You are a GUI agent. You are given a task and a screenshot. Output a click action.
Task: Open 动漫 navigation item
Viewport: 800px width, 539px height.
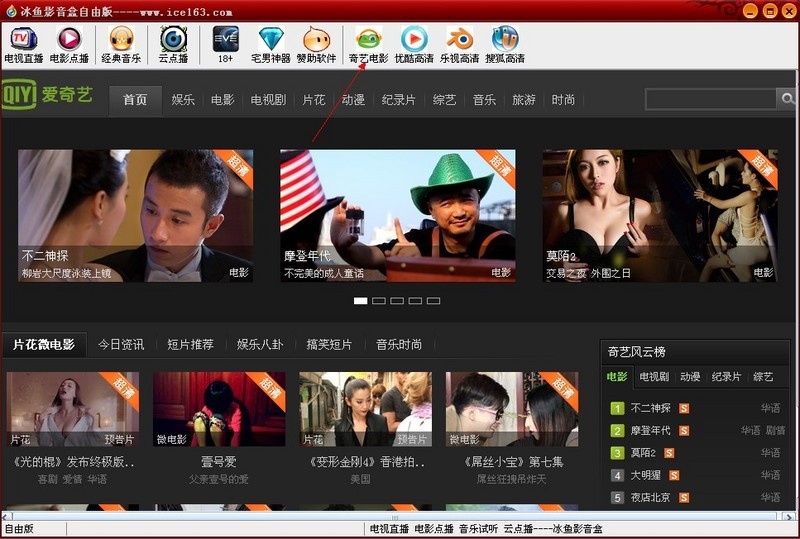pos(353,100)
